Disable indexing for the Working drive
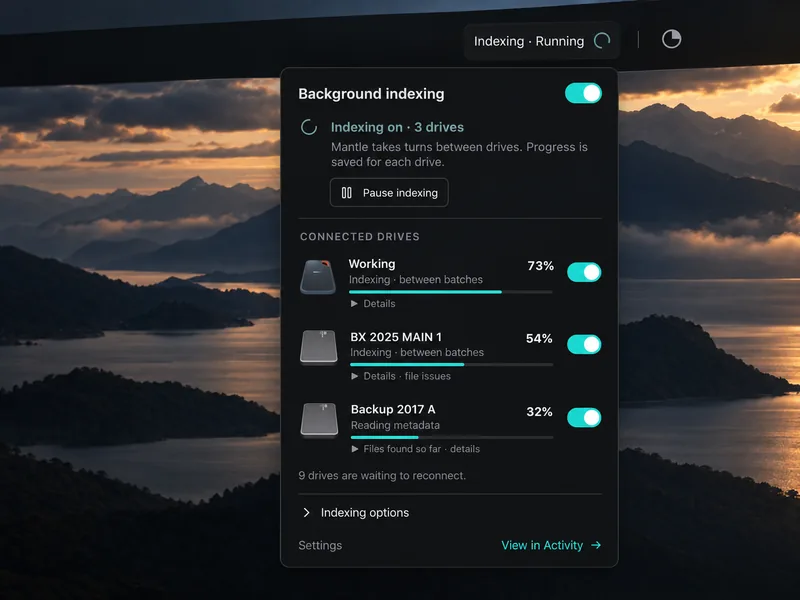The image size is (800, 600). (x=584, y=272)
